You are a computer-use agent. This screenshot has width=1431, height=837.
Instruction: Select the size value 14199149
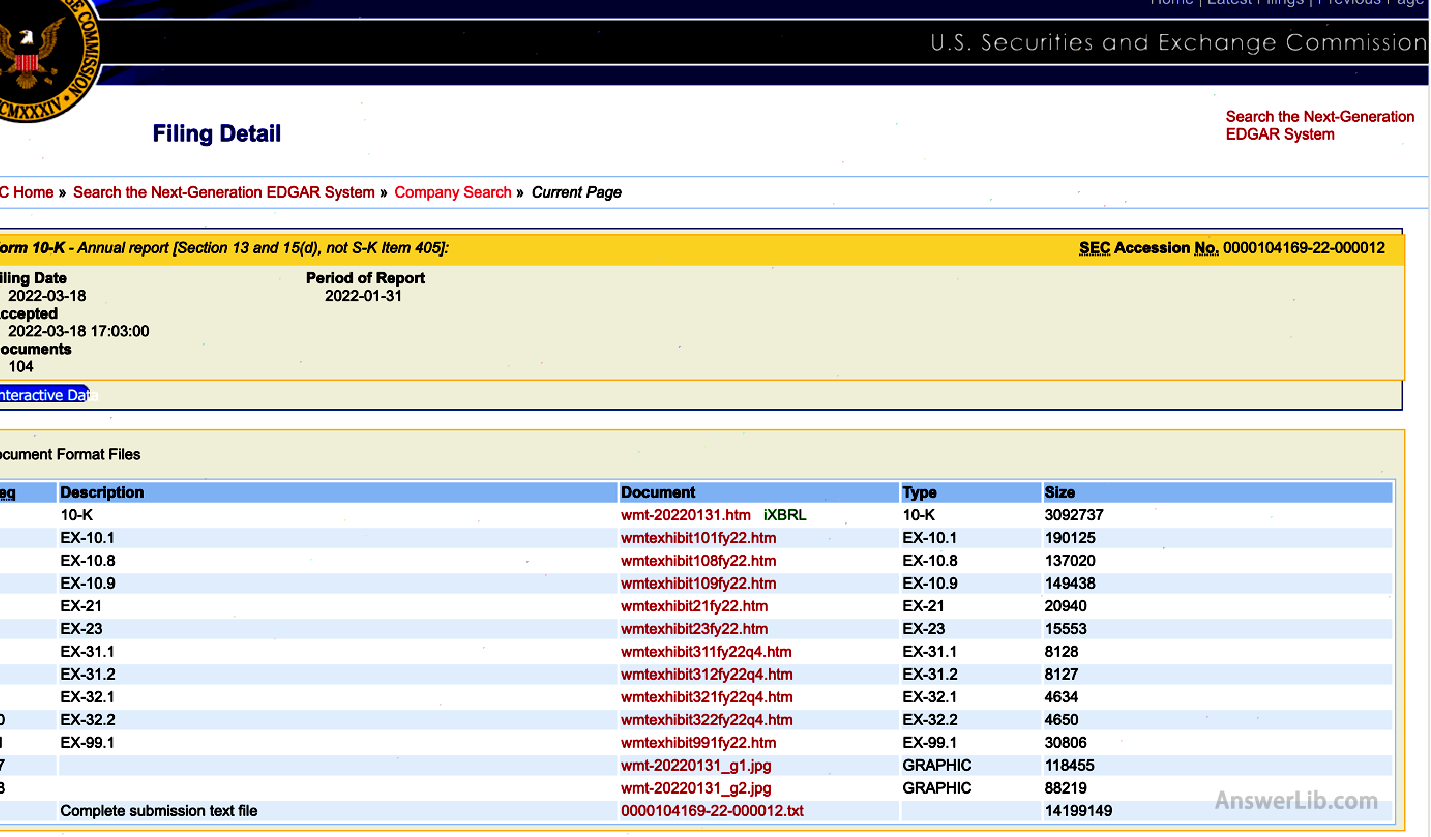coord(1078,811)
